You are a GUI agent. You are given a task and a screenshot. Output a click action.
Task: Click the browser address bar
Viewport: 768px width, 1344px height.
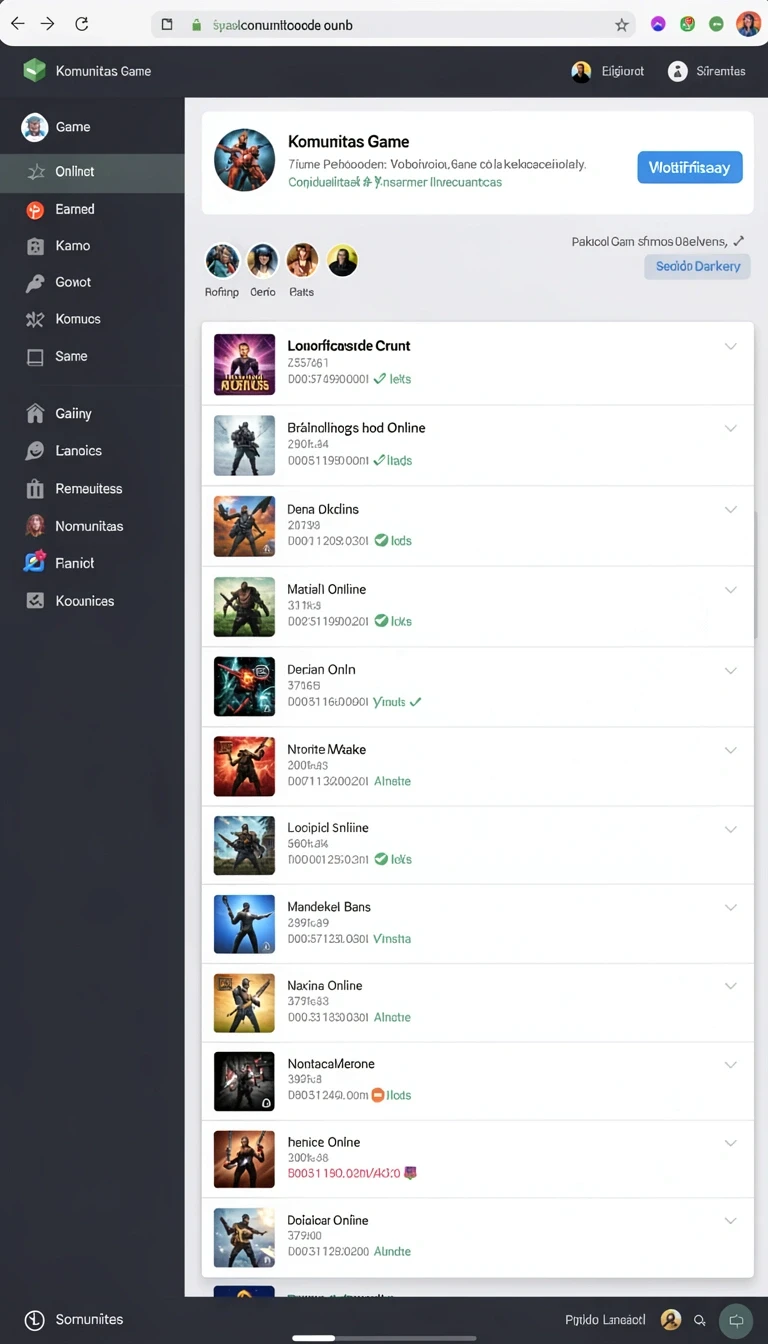coord(395,25)
